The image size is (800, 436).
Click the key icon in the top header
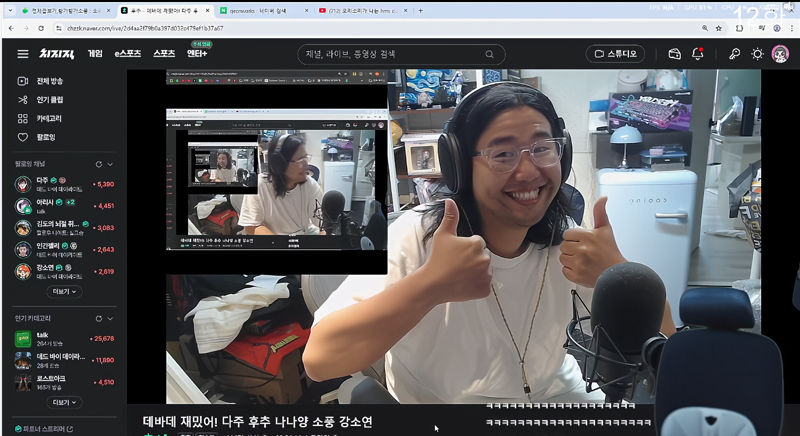pyautogui.click(x=734, y=54)
